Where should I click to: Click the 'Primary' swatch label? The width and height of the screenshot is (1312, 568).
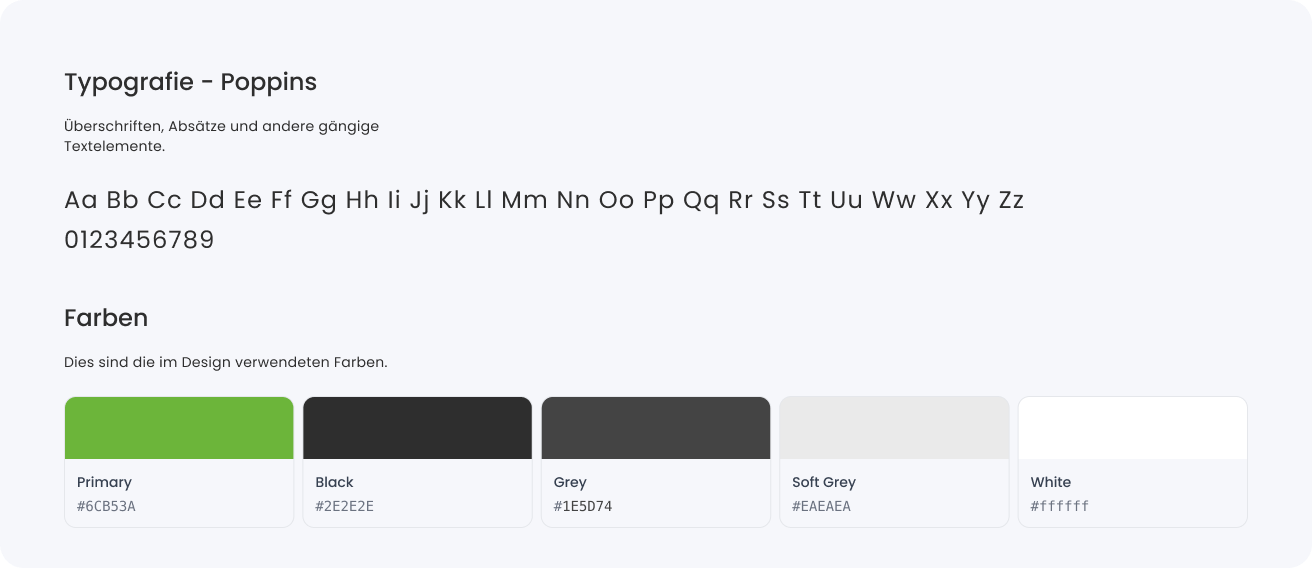(104, 482)
